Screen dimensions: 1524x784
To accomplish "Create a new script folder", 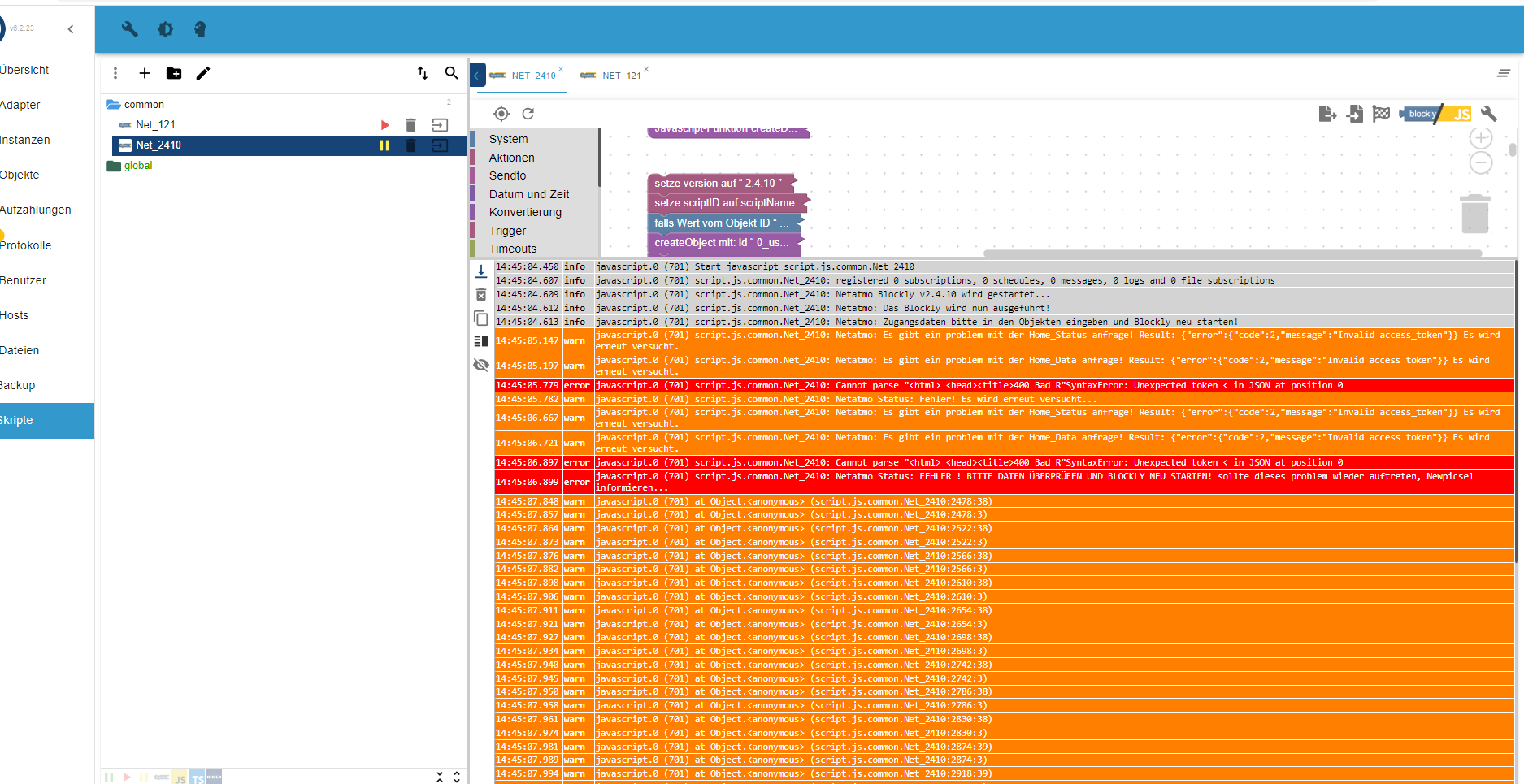I will [174, 73].
